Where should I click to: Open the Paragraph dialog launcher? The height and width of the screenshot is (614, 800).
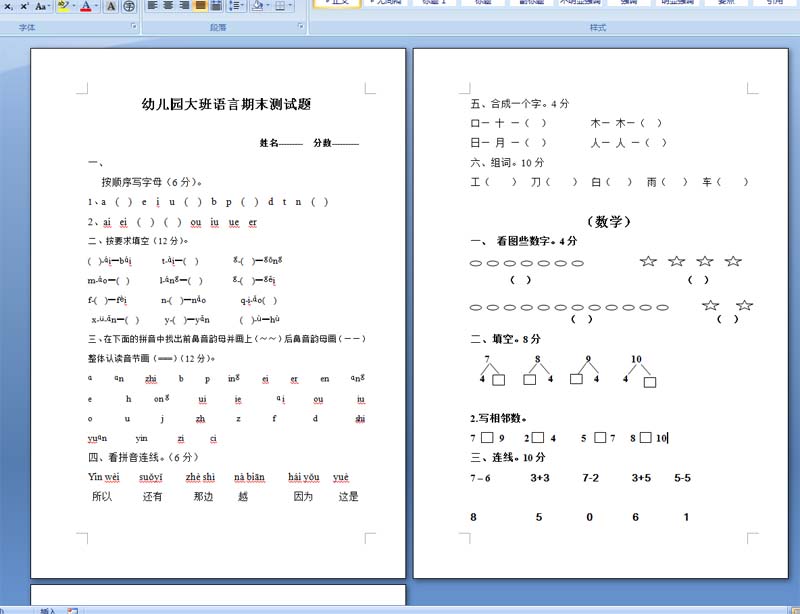click(301, 26)
